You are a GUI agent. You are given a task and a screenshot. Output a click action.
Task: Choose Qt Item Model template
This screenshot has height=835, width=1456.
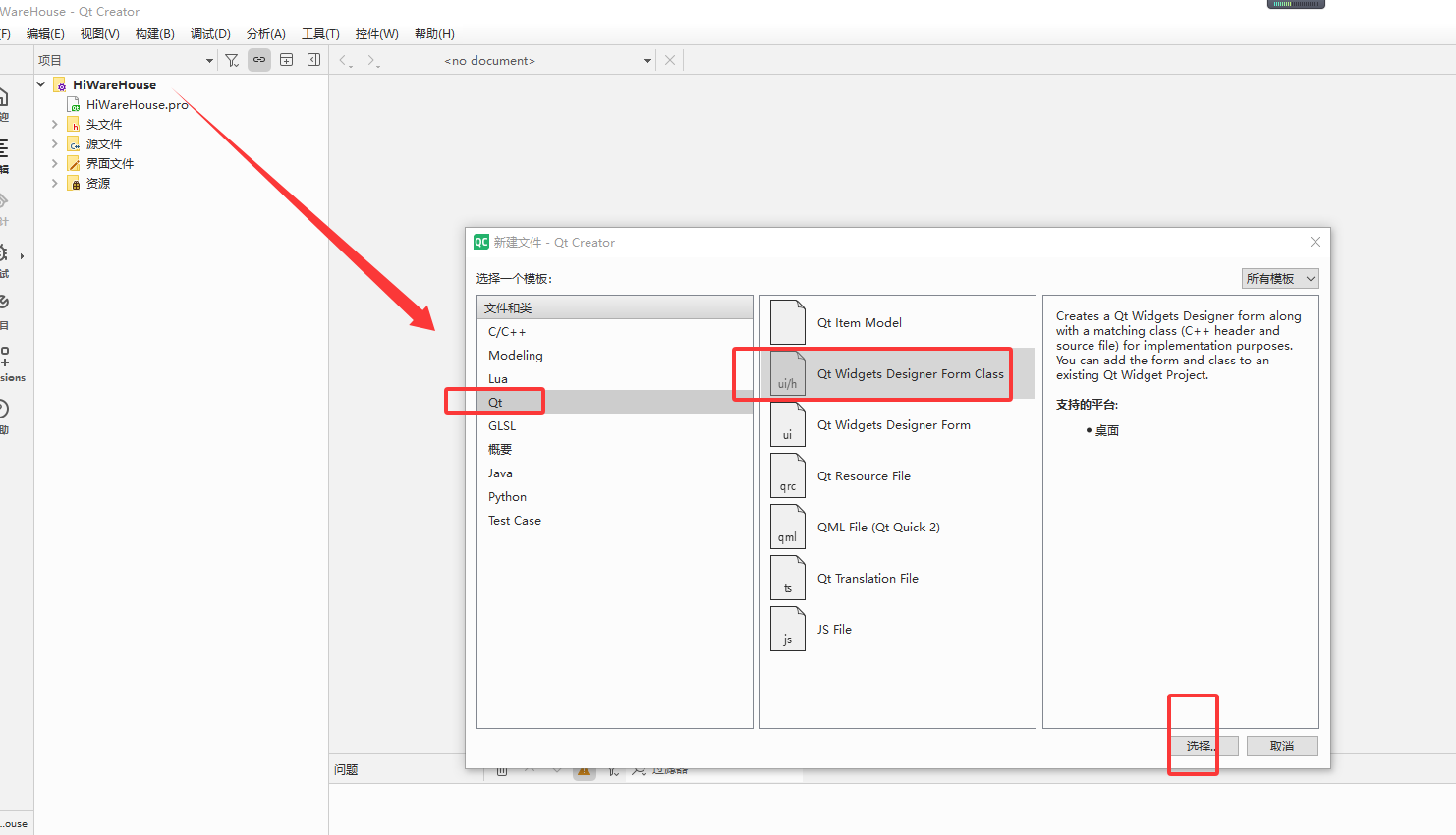click(897, 322)
